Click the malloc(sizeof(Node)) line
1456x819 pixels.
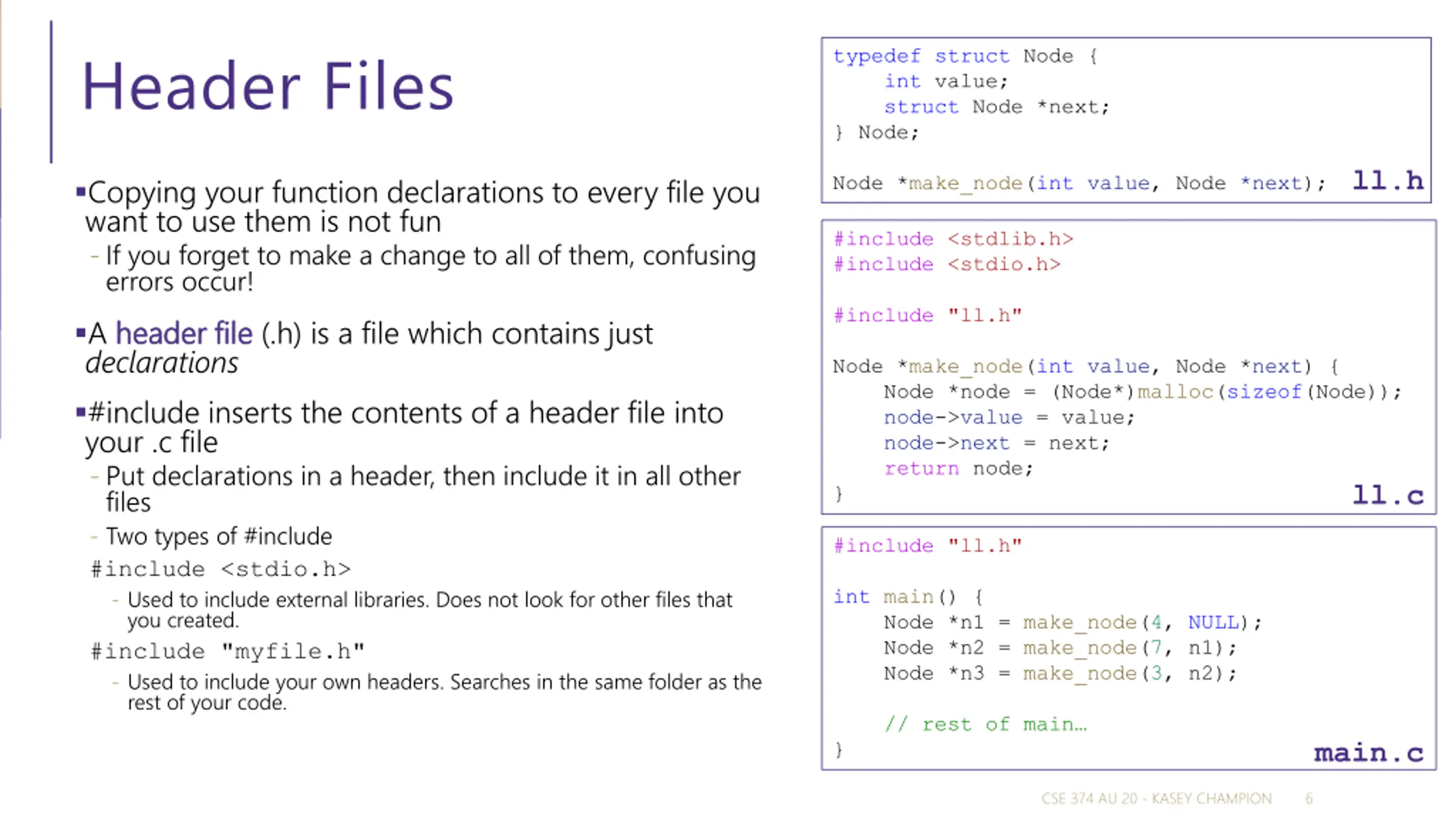tap(1143, 392)
